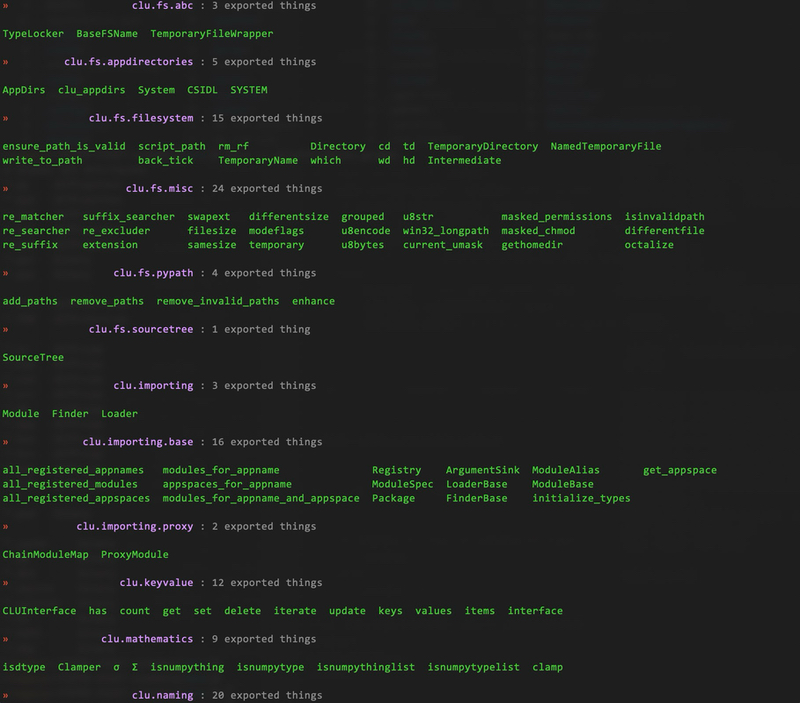Click masked_permissions text

(x=556, y=217)
